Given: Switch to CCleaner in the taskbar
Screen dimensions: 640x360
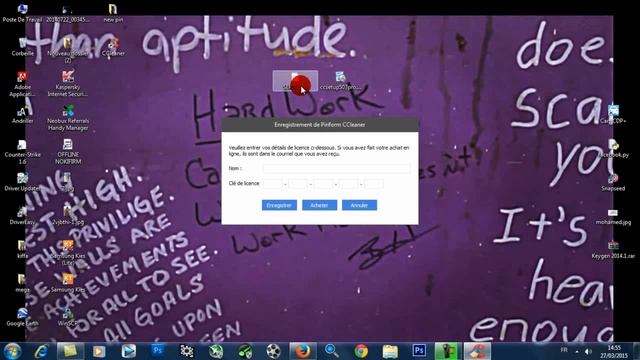Looking at the screenshot, I should pos(477,351).
